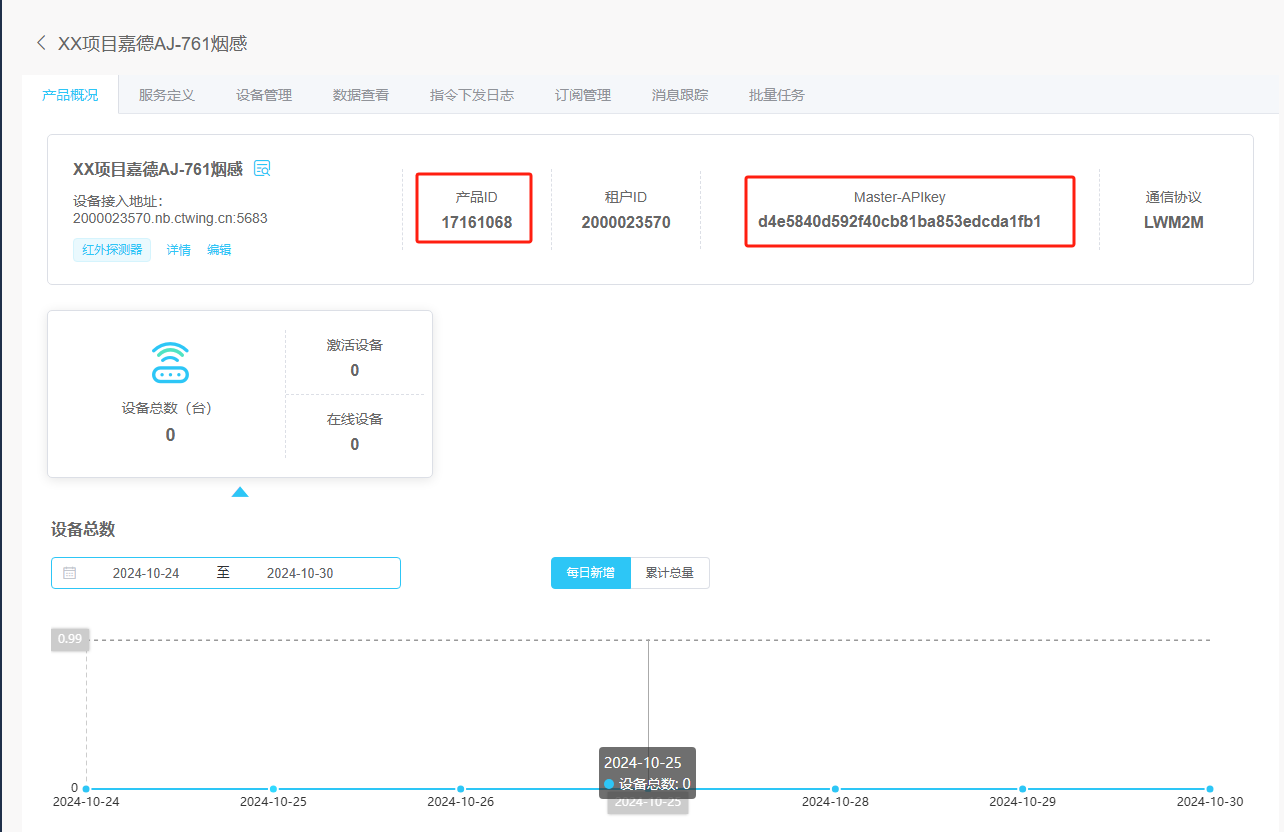Select the 每日新增 toggle option
This screenshot has height=832, width=1284.
tap(590, 573)
